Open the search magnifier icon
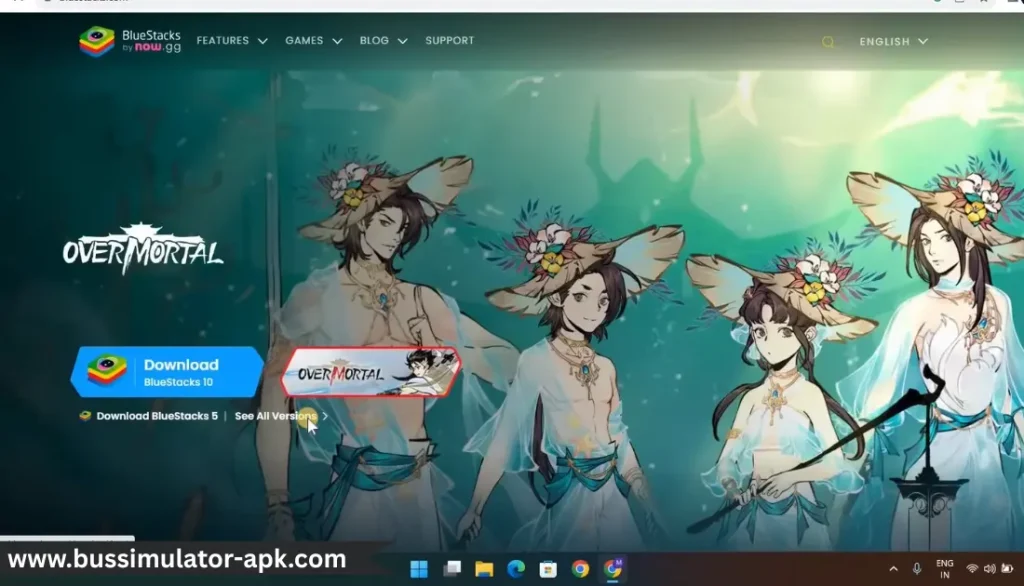Screen dimensions: 1024x586 [x=828, y=42]
